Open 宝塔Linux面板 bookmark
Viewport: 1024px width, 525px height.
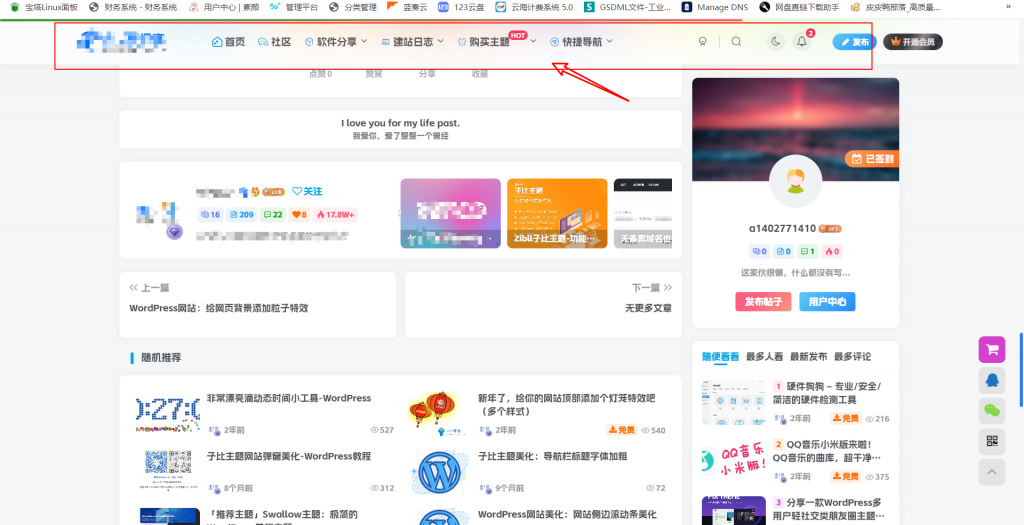44,7
